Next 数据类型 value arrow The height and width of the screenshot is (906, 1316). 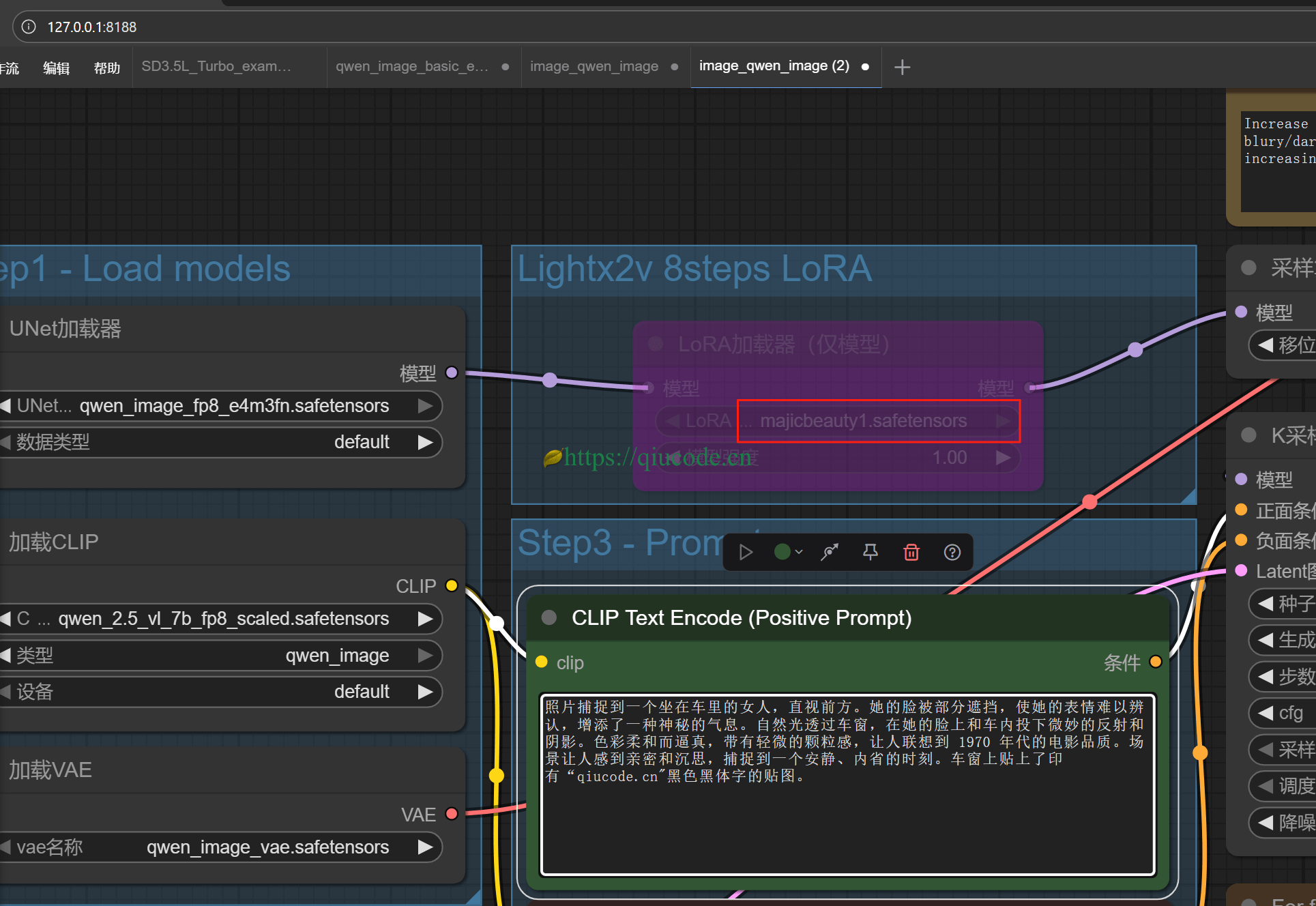tap(425, 442)
